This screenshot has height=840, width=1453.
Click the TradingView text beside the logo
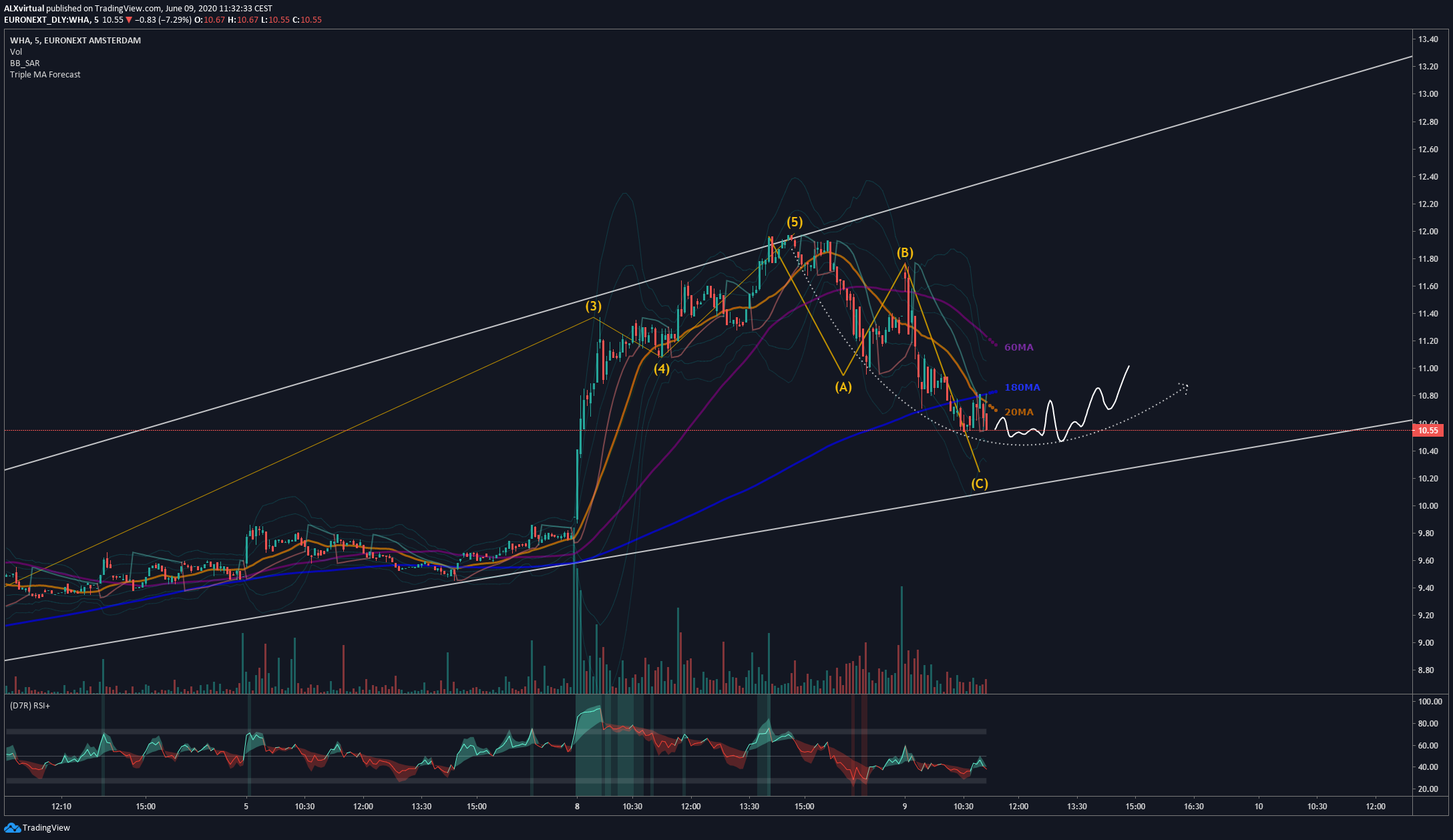pyautogui.click(x=47, y=828)
